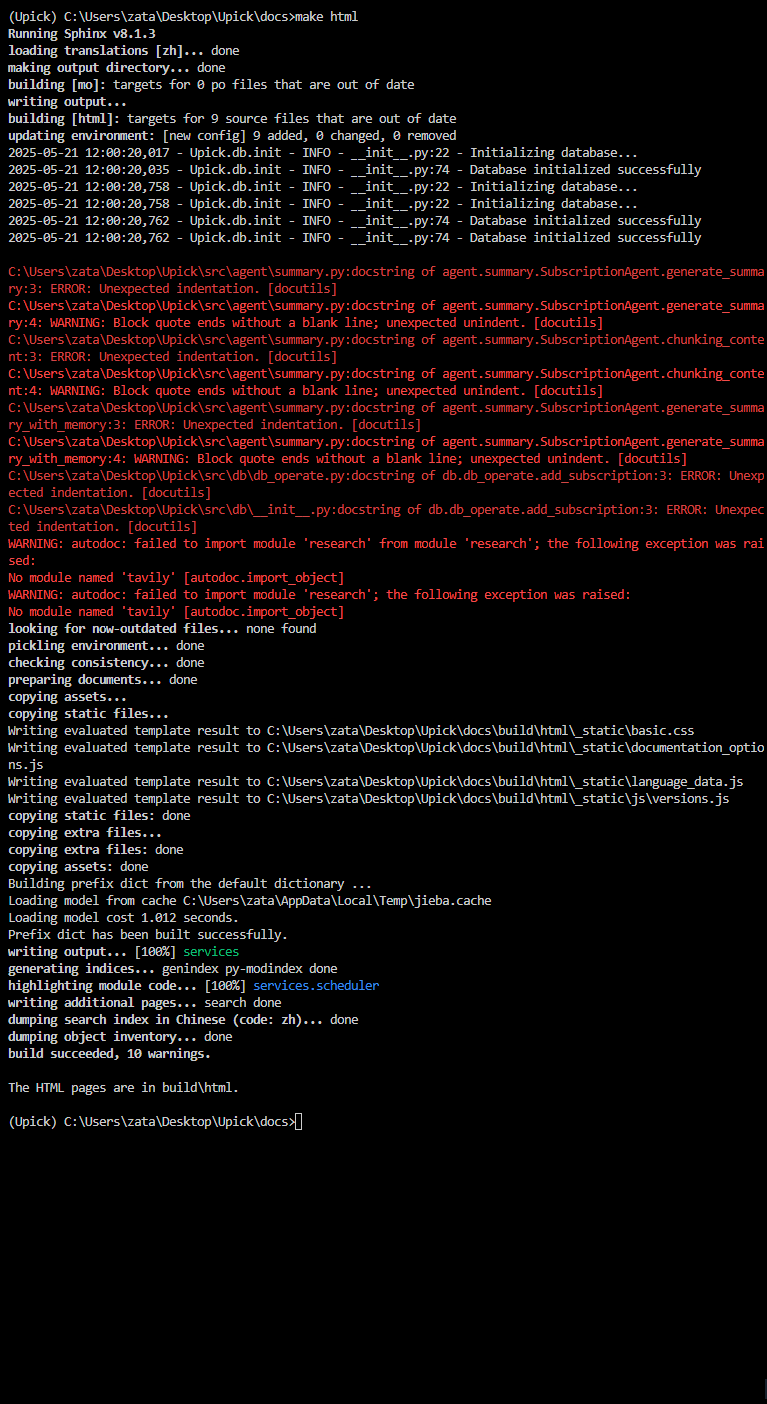This screenshot has width=767, height=1404.
Task: Click the versions.js output path line
Action: pos(369,799)
